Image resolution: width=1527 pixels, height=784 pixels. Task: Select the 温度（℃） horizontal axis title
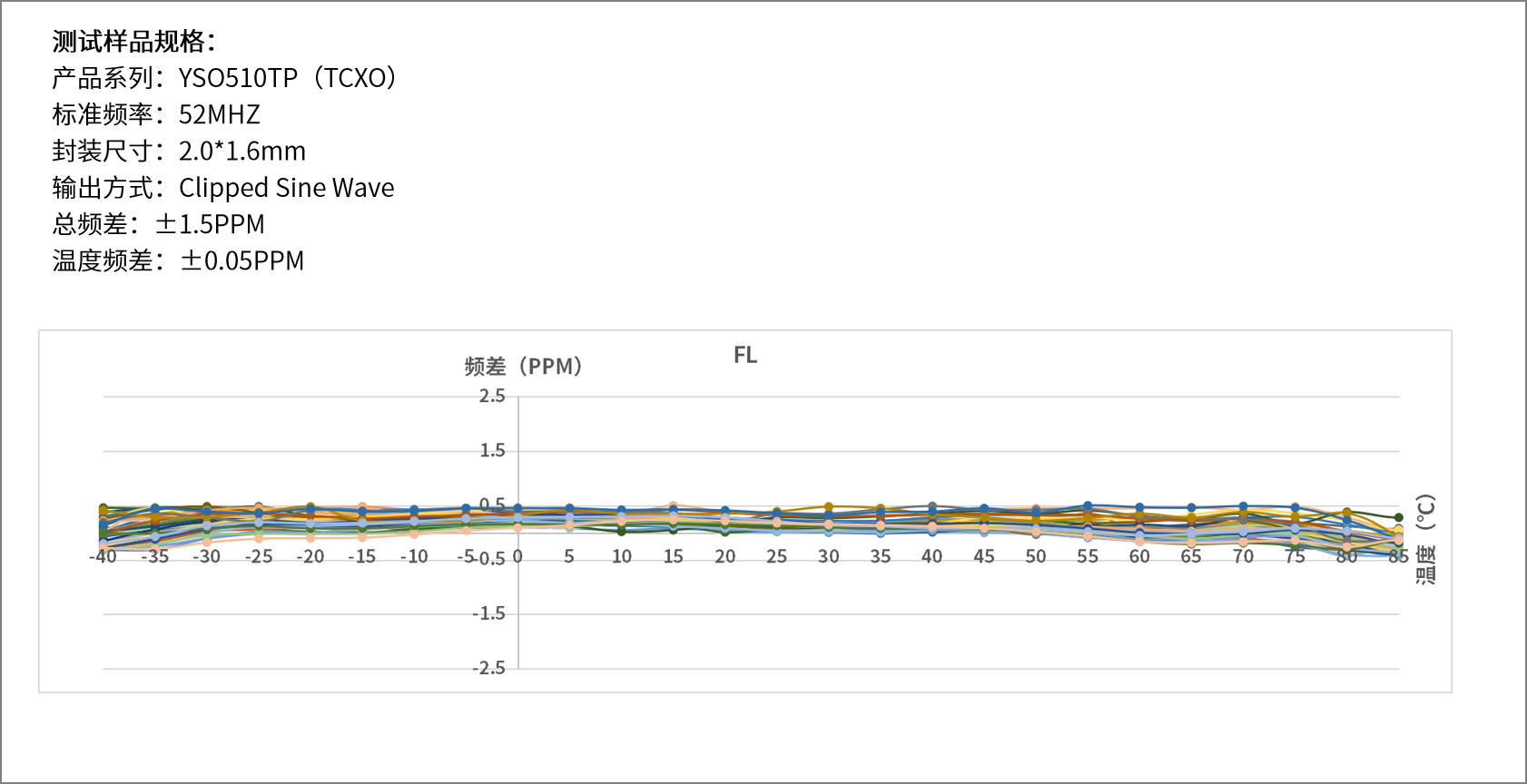pyautogui.click(x=1425, y=539)
